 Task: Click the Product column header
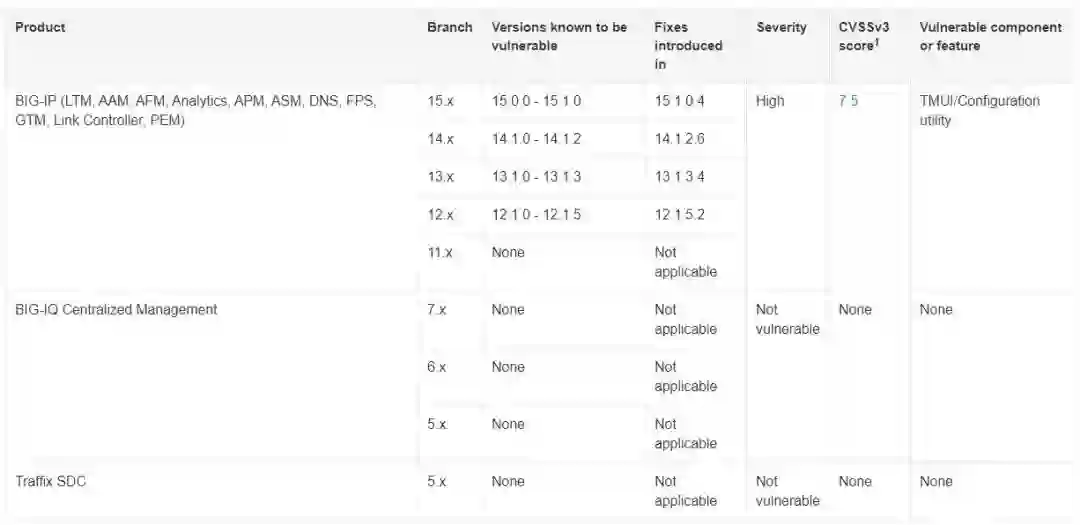40,27
